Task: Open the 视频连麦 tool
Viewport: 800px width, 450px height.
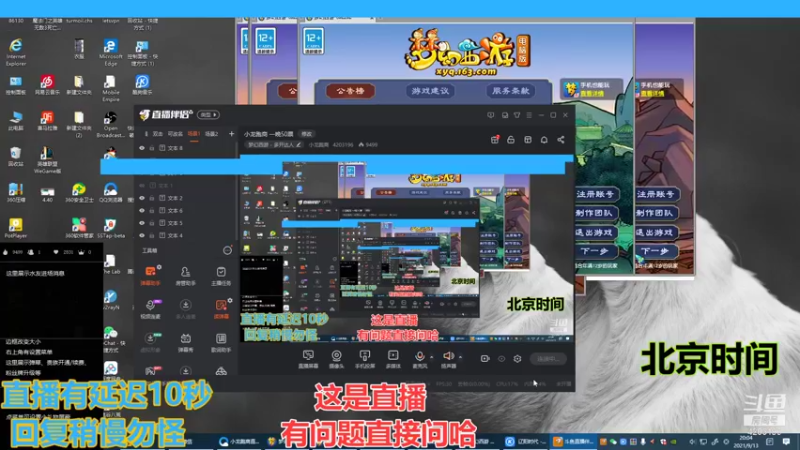Action: (x=151, y=308)
